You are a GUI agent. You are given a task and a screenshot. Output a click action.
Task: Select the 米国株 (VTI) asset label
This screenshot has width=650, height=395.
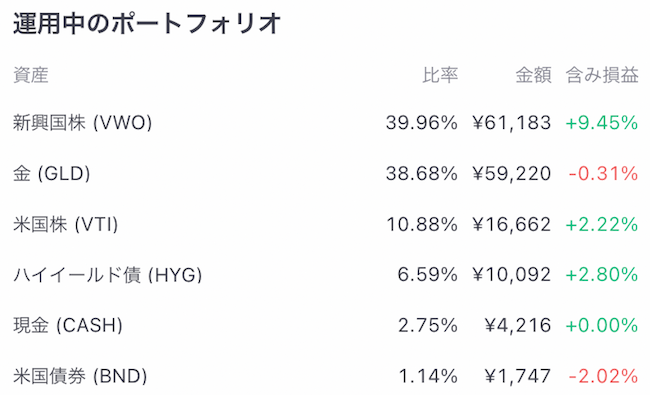65,225
